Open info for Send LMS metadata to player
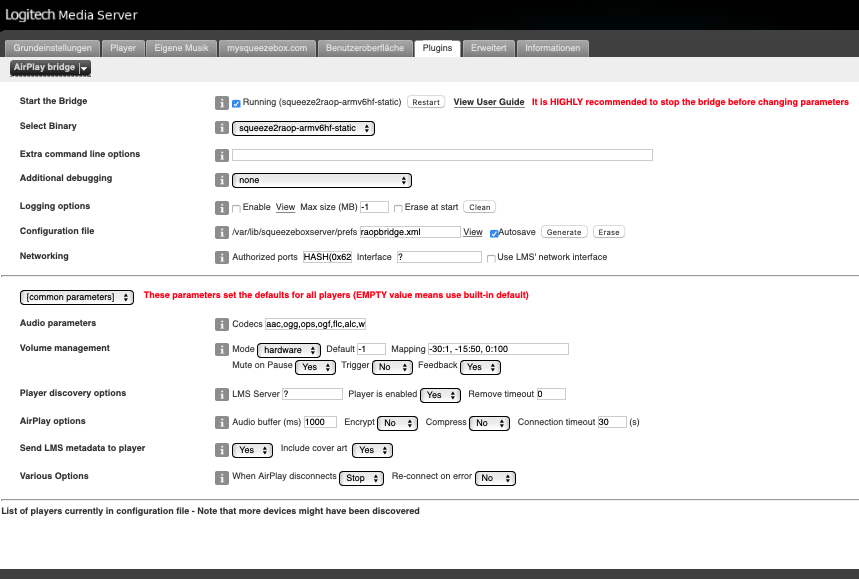Image resolution: width=859 pixels, height=579 pixels. point(221,450)
